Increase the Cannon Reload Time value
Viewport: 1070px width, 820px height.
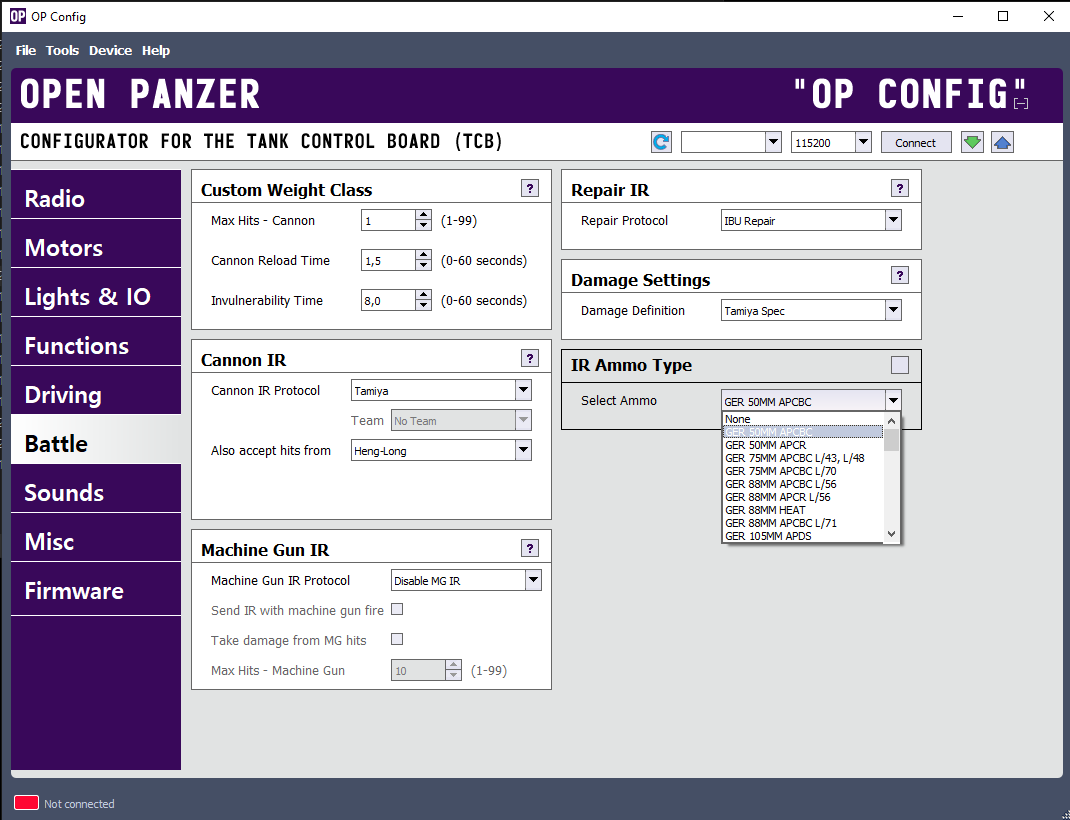point(424,255)
